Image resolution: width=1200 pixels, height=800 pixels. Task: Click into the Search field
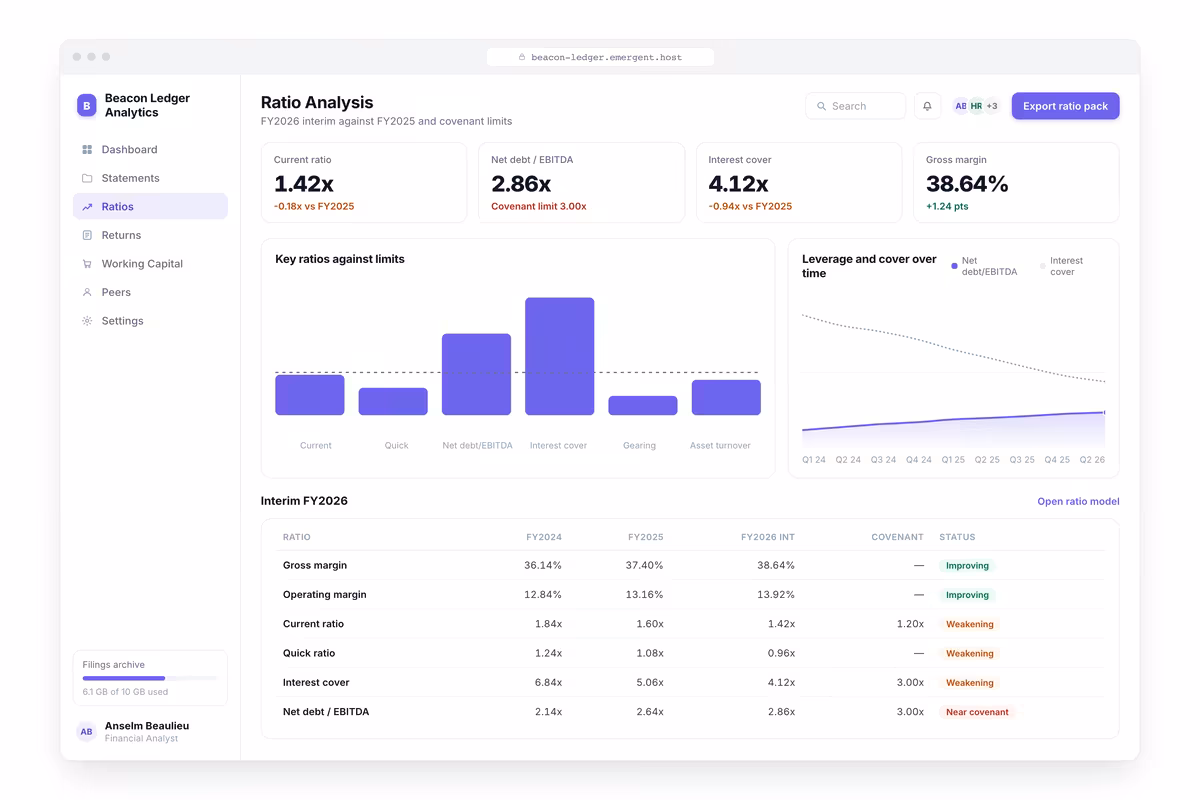pyautogui.click(x=856, y=106)
